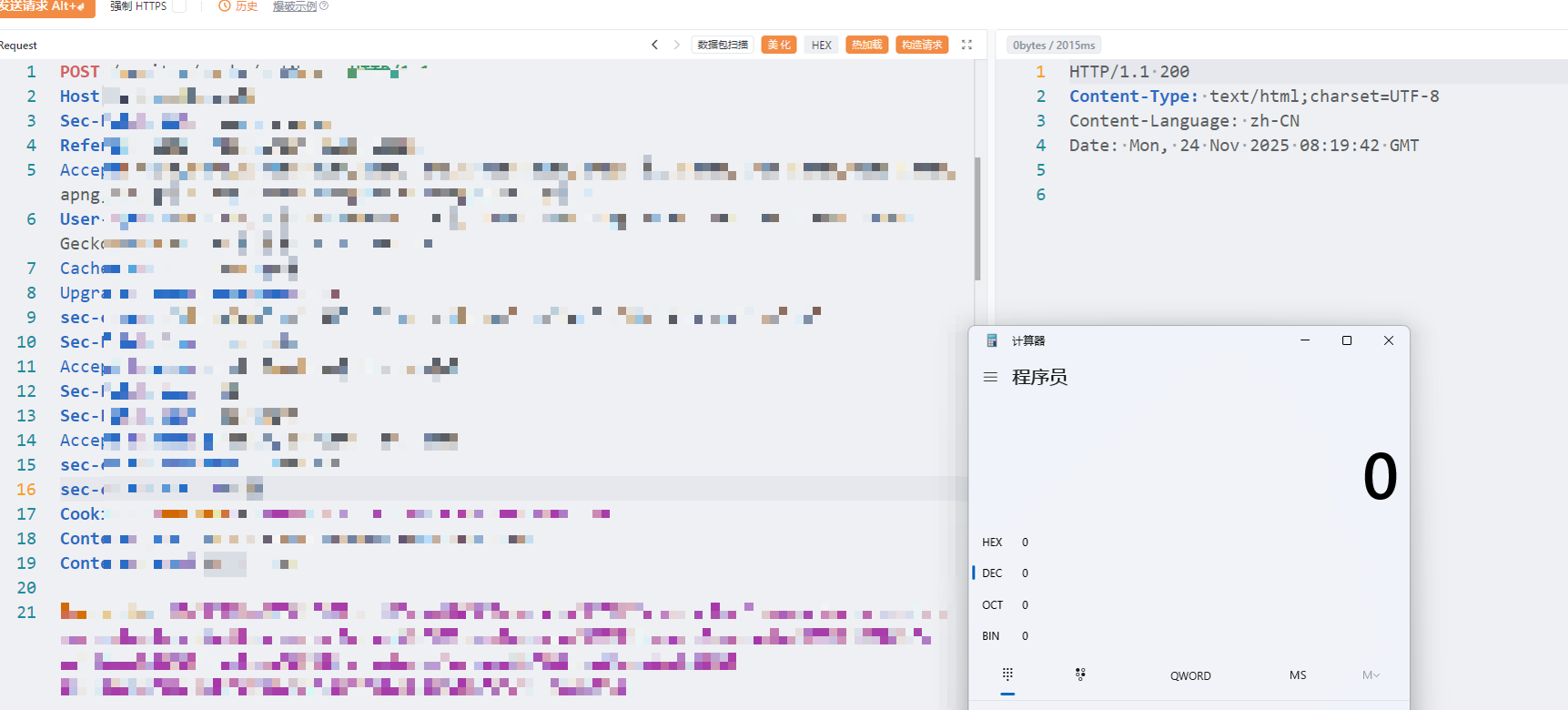The height and width of the screenshot is (710, 1568).
Task: Switch to the bit toggling keypad tab
Action: [x=1080, y=674]
